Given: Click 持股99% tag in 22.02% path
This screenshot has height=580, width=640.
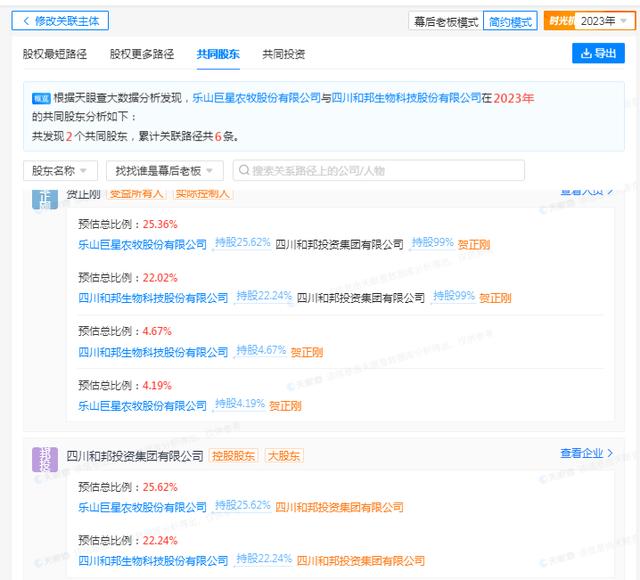Looking at the screenshot, I should point(454,296).
